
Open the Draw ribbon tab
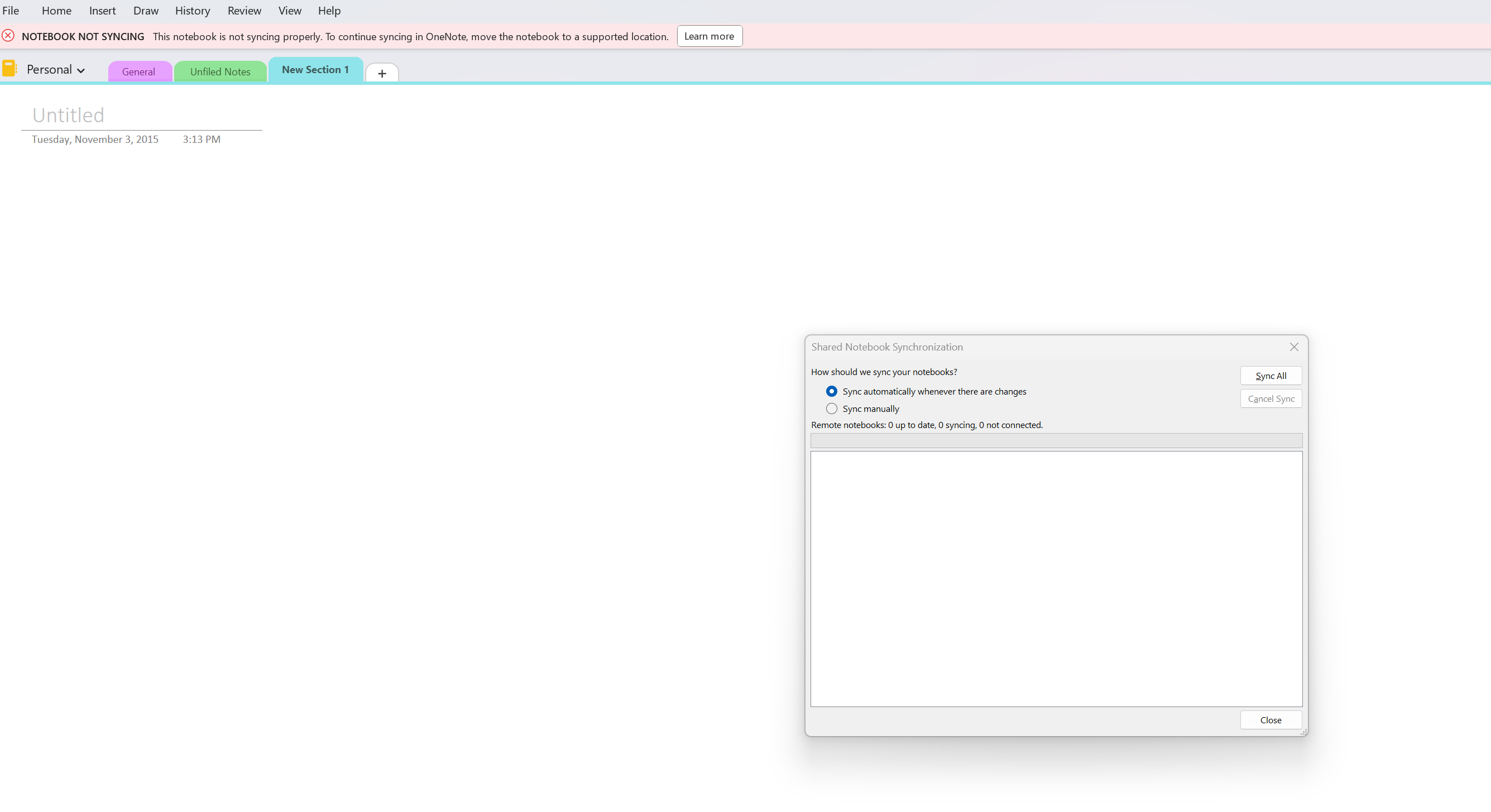145,11
